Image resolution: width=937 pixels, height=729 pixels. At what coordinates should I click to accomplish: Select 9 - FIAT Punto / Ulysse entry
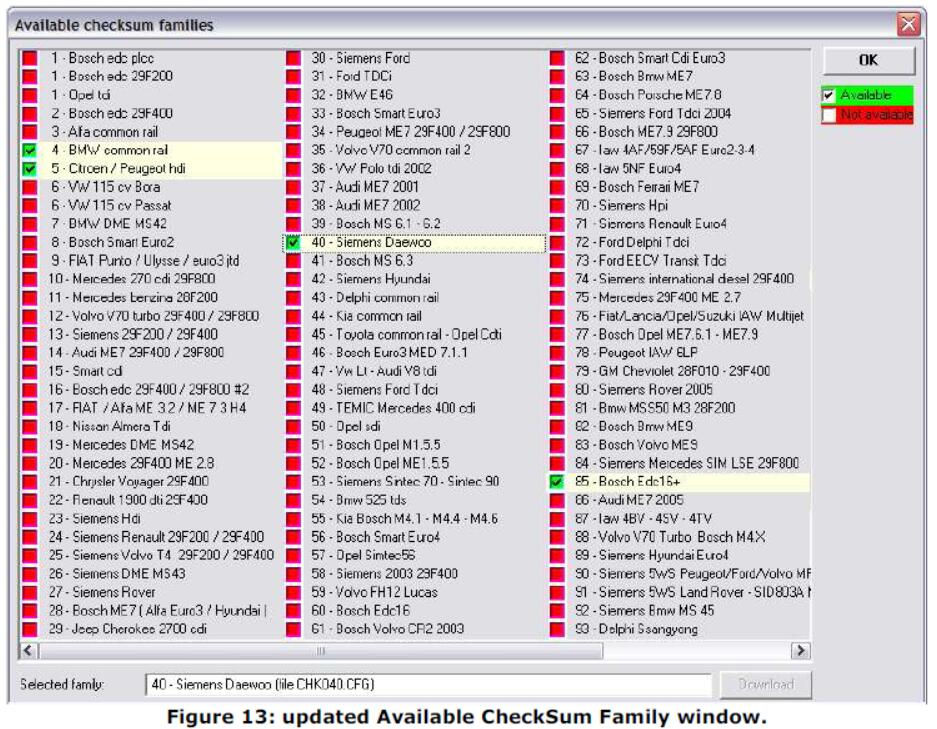point(145,261)
